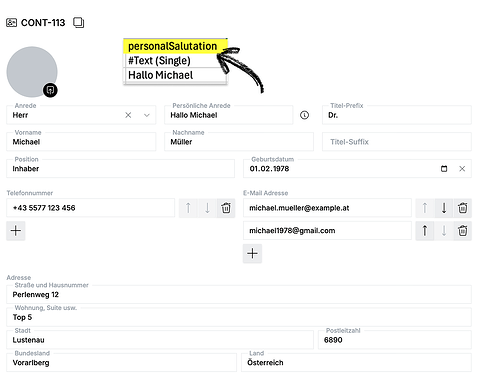Delete michael1978@gmail.com with trash icon
Viewport: 478px width, 375px height.
(x=462, y=231)
